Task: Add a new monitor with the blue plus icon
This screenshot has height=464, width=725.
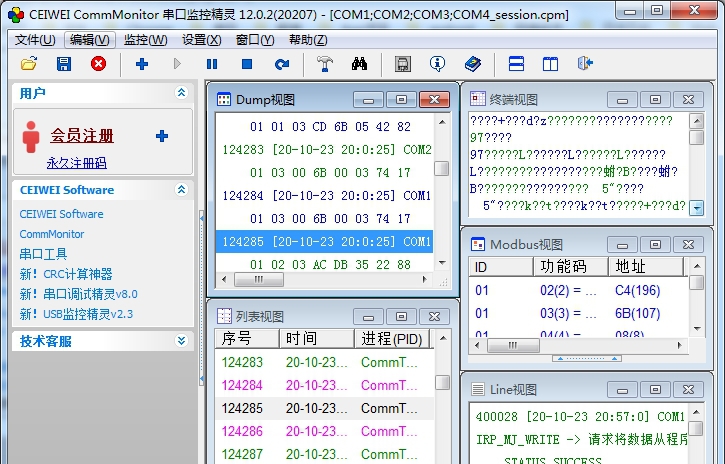Action: pyautogui.click(x=142, y=64)
